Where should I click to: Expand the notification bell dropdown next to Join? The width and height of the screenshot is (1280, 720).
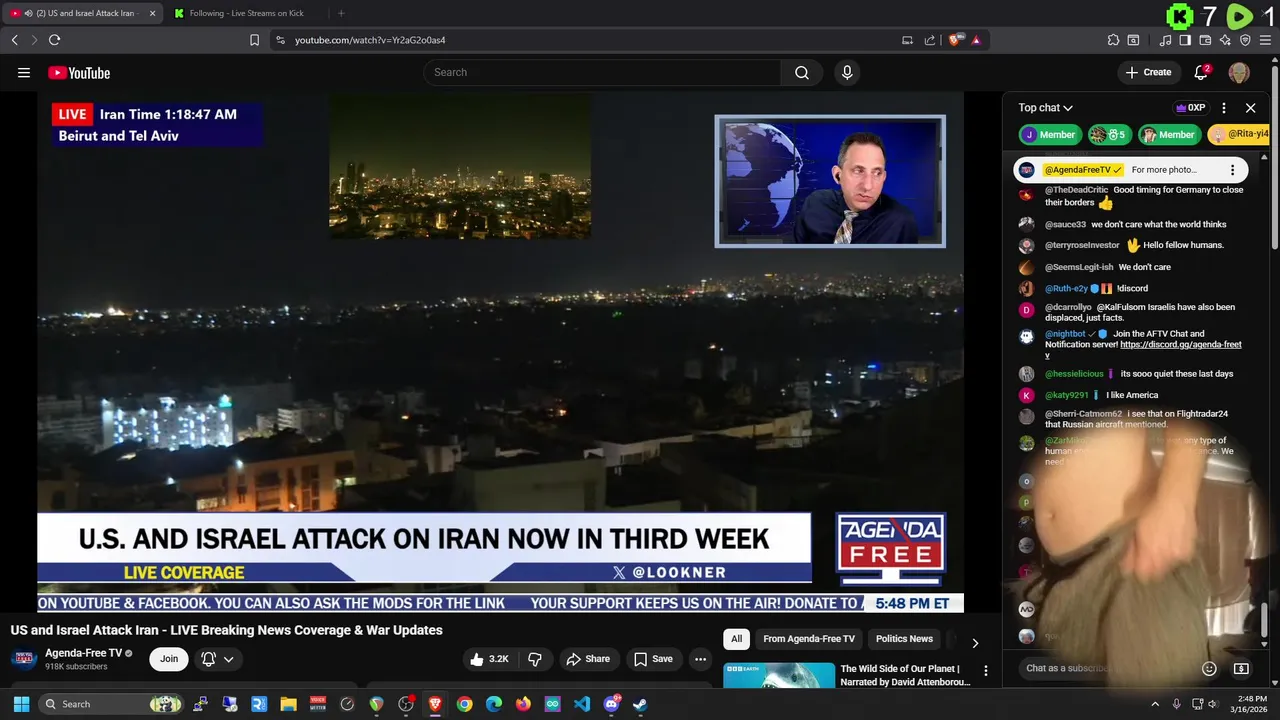click(218, 659)
